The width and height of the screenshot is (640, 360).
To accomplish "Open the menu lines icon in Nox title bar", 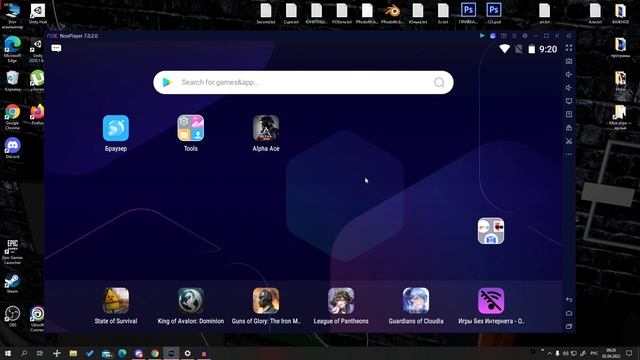I will tap(514, 36).
